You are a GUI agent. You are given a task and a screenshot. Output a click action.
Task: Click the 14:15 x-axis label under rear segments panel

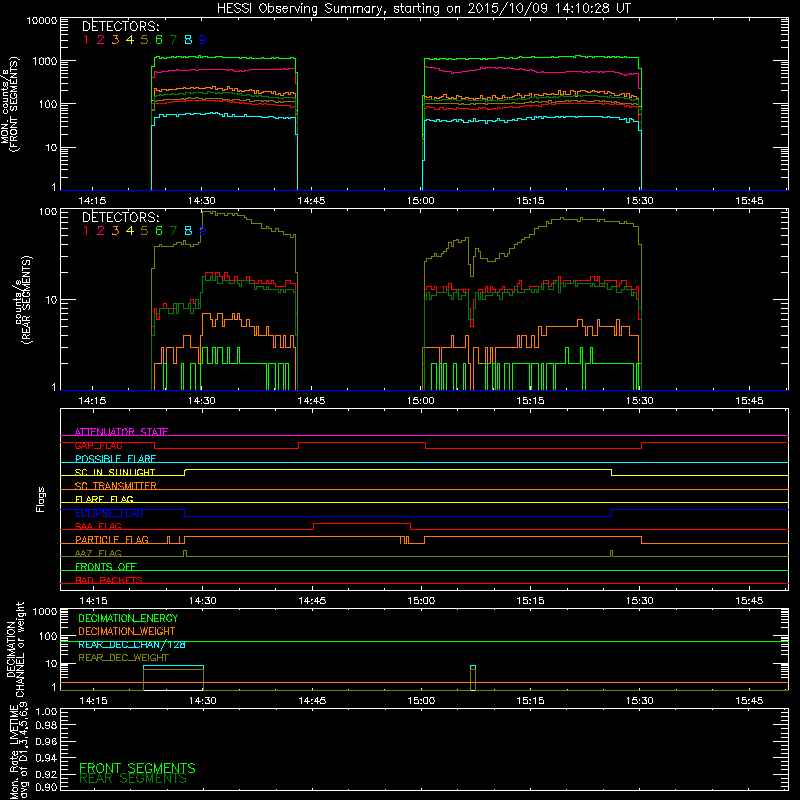pos(92,401)
